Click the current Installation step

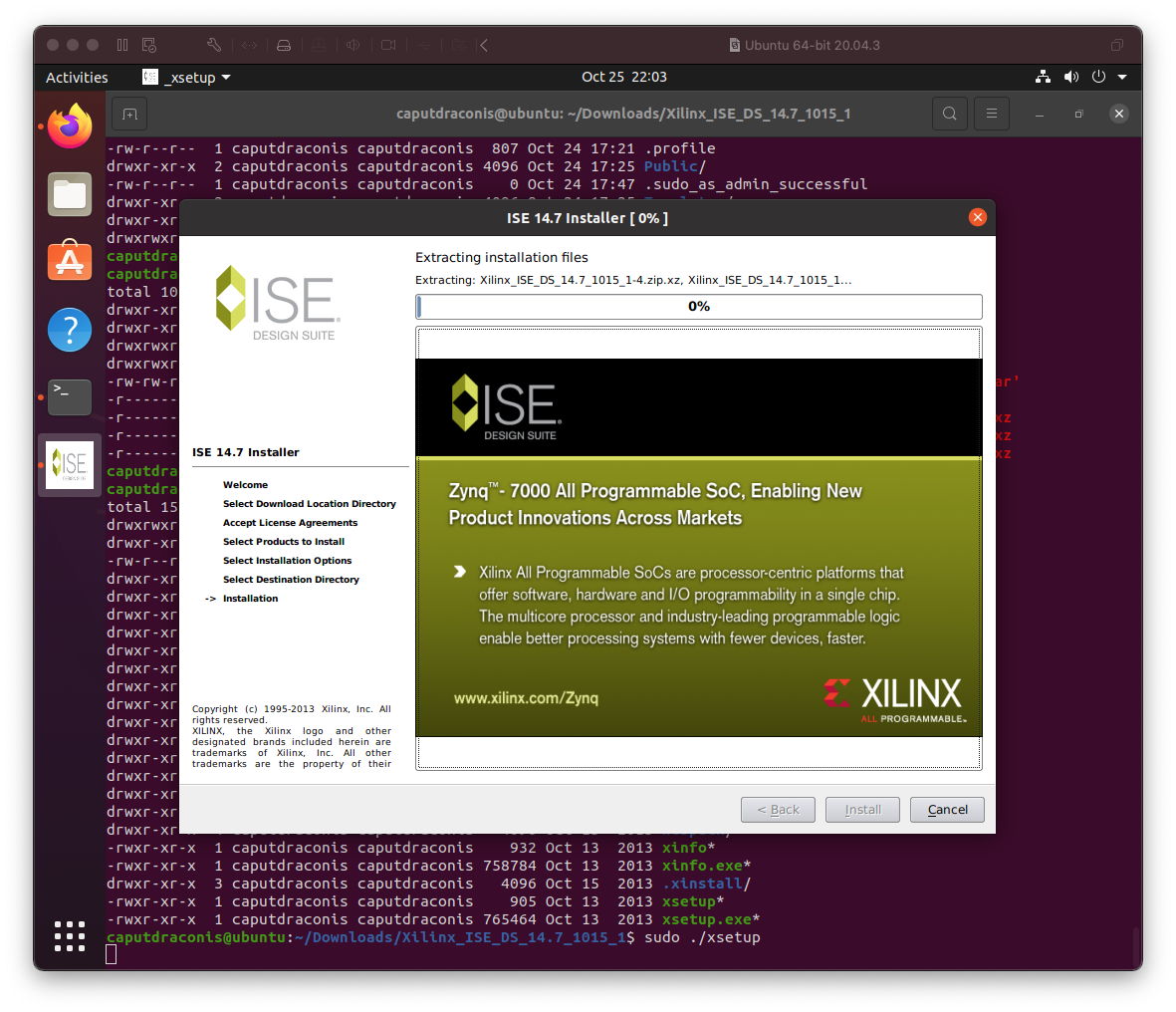click(251, 599)
